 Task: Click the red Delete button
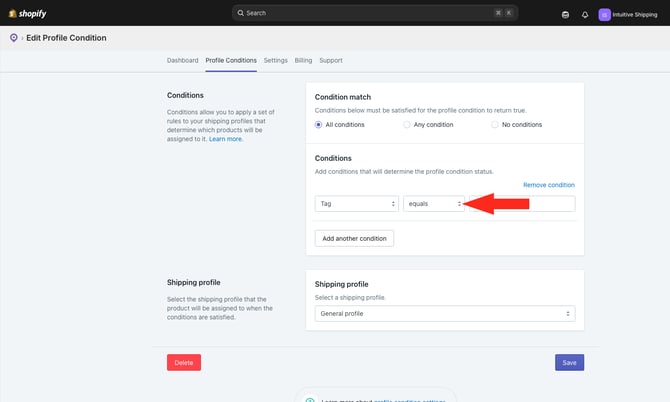[x=184, y=363]
